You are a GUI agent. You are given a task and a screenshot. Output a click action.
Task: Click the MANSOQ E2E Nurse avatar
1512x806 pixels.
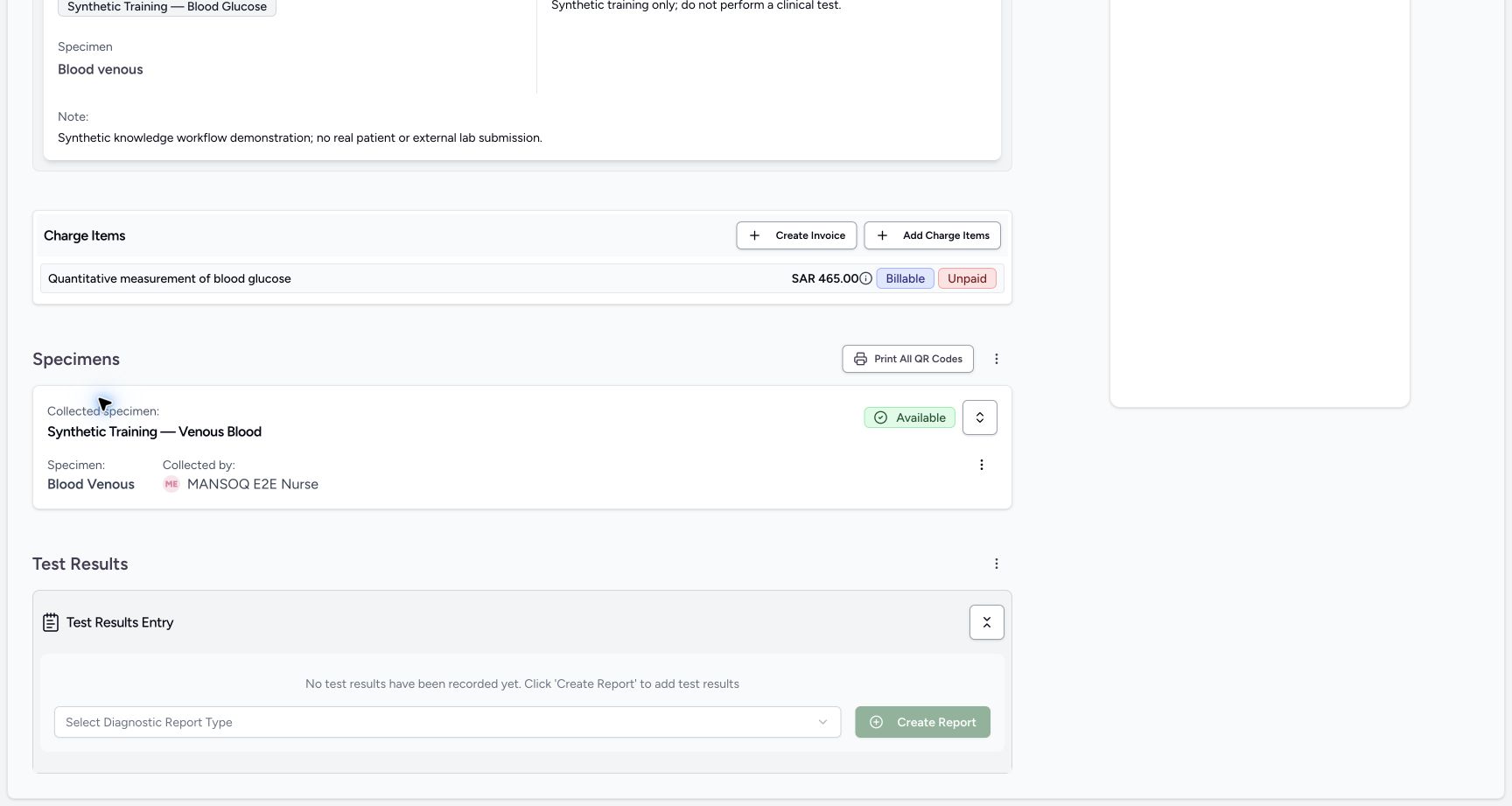point(171,484)
